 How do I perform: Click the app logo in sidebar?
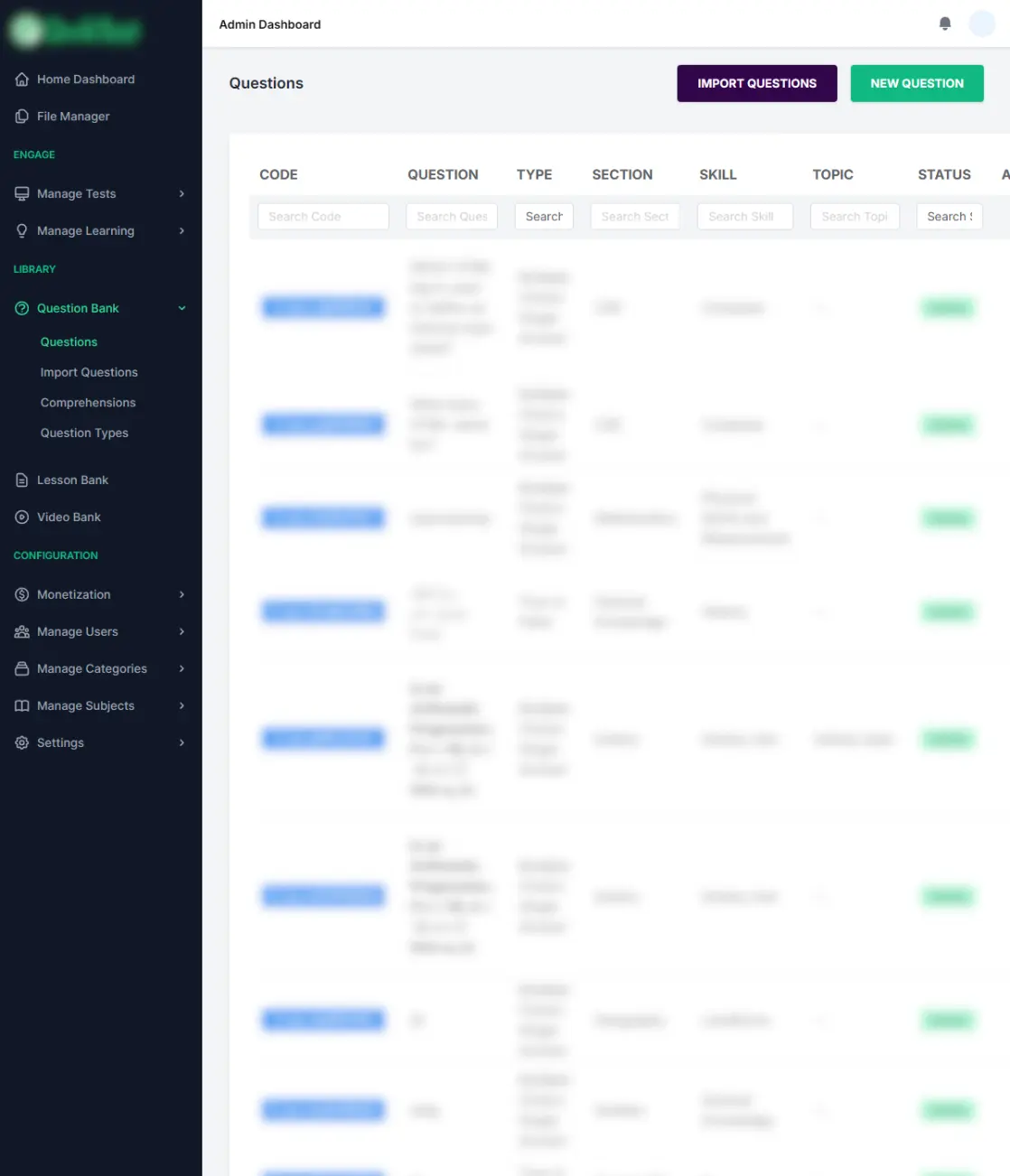click(76, 31)
